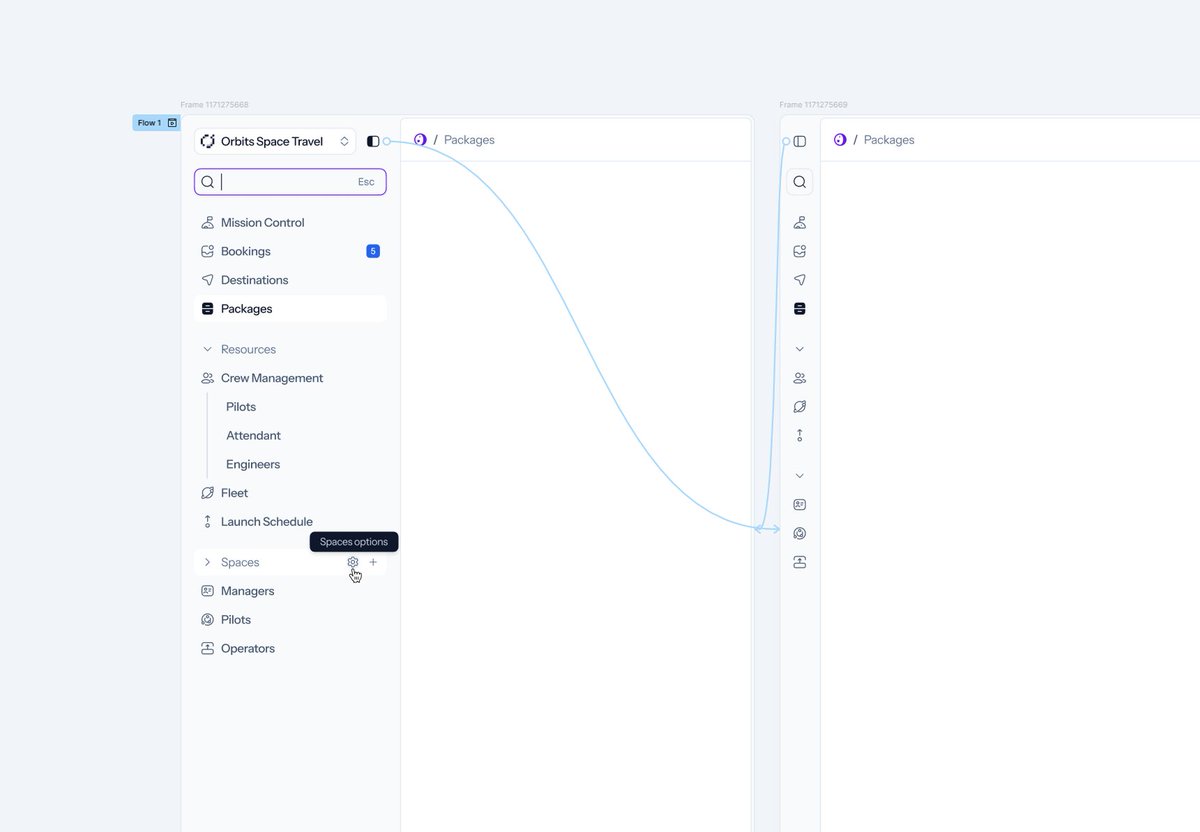Click Packages icon in collapsed sidebar
Image resolution: width=1200 pixels, height=832 pixels.
(799, 309)
